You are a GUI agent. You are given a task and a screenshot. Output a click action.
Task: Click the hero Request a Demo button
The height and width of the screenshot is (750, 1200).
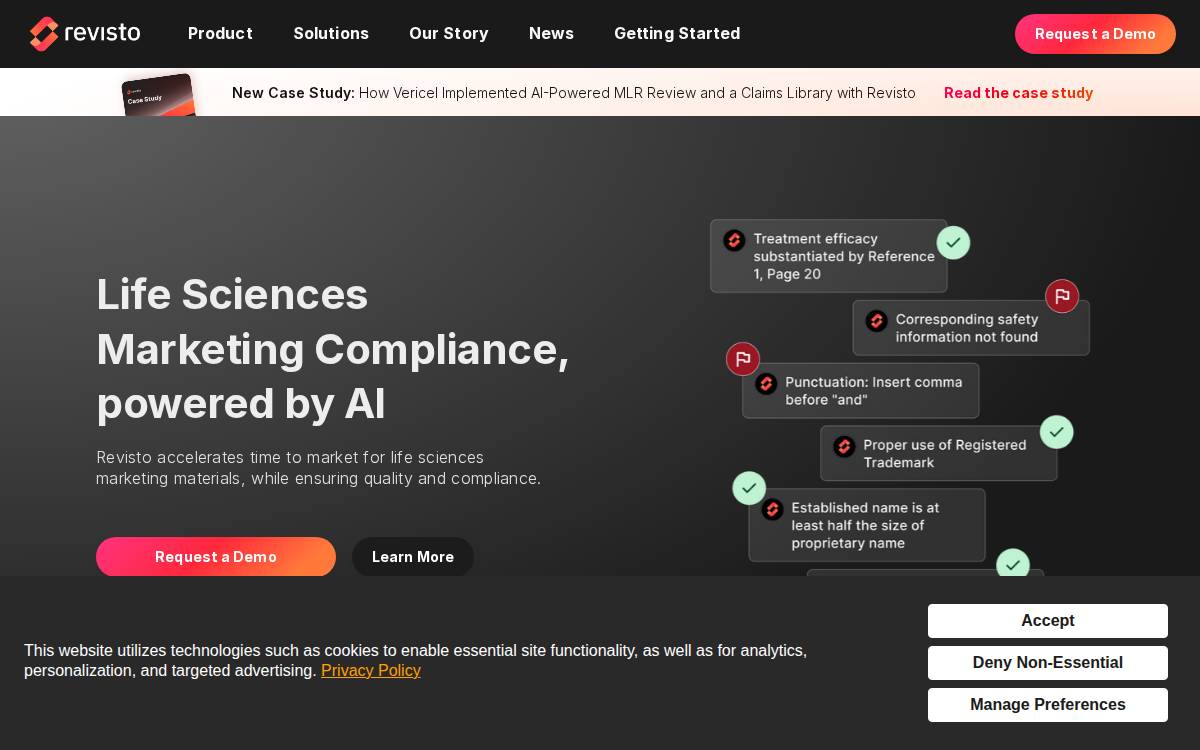[216, 557]
